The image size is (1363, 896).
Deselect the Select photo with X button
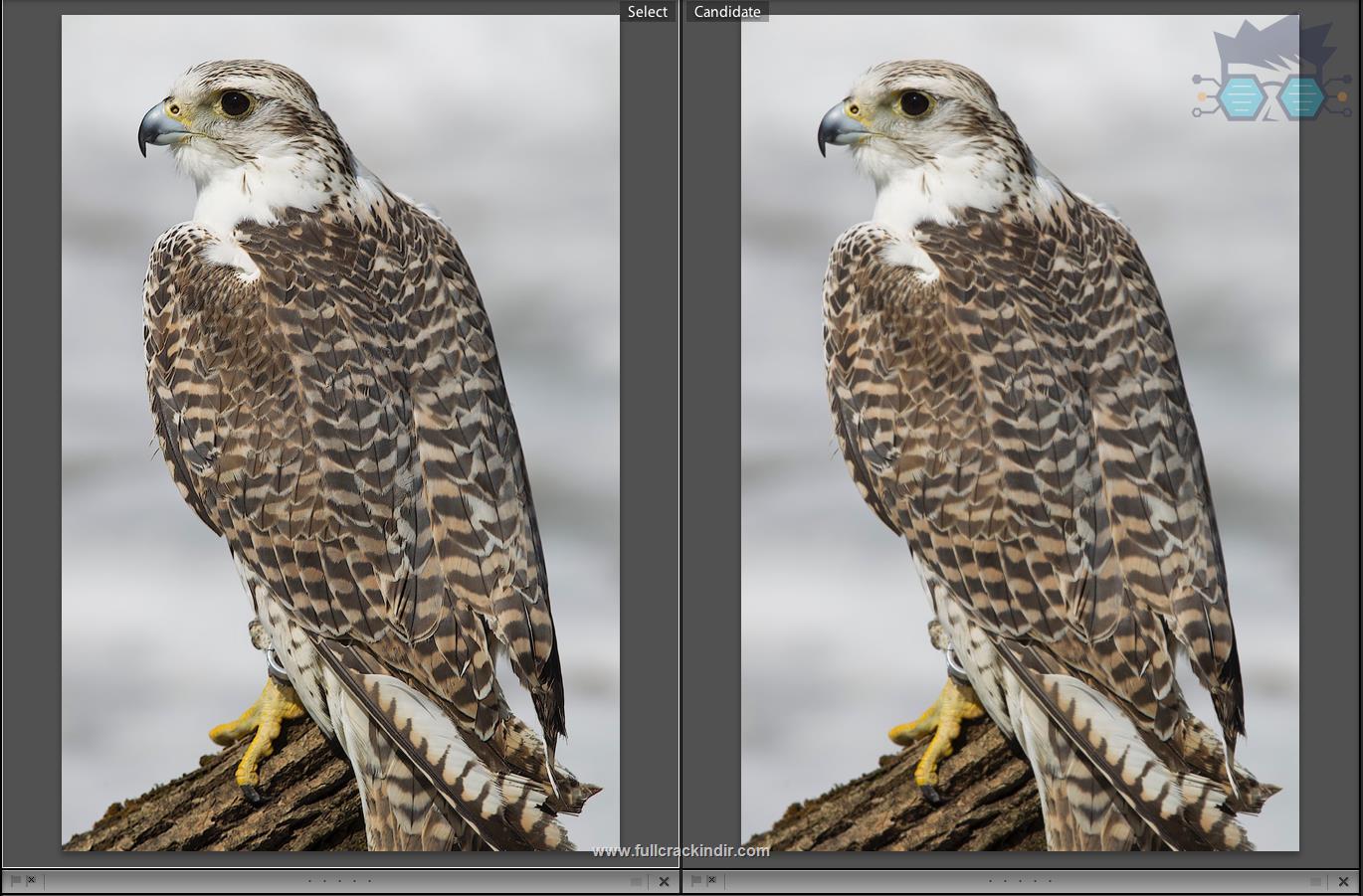[x=664, y=881]
